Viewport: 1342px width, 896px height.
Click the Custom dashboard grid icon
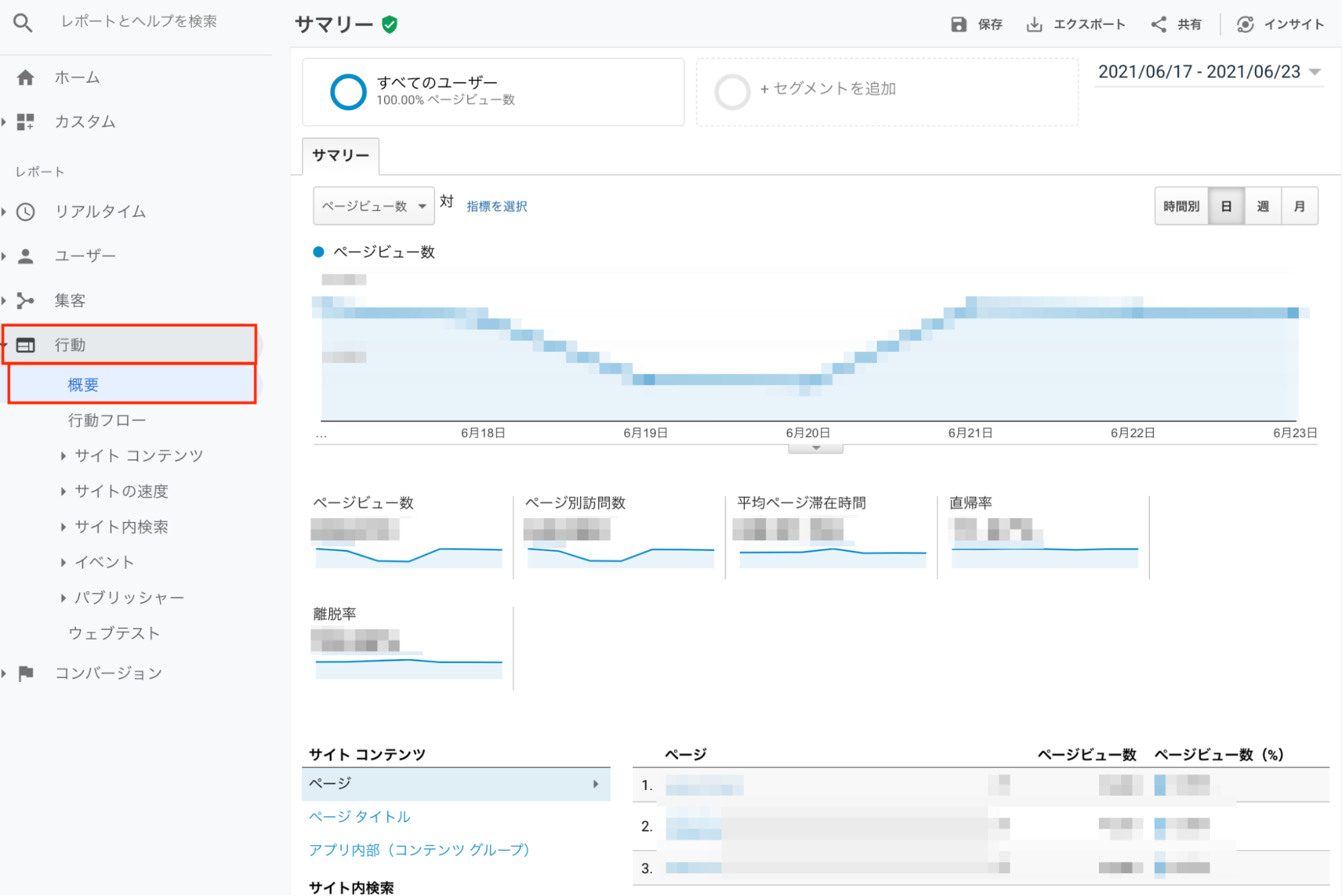pos(26,121)
